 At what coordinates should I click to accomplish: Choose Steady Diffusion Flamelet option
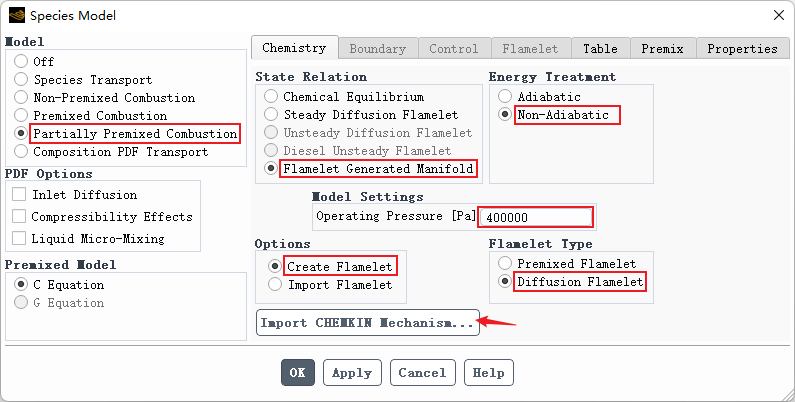[271, 115]
